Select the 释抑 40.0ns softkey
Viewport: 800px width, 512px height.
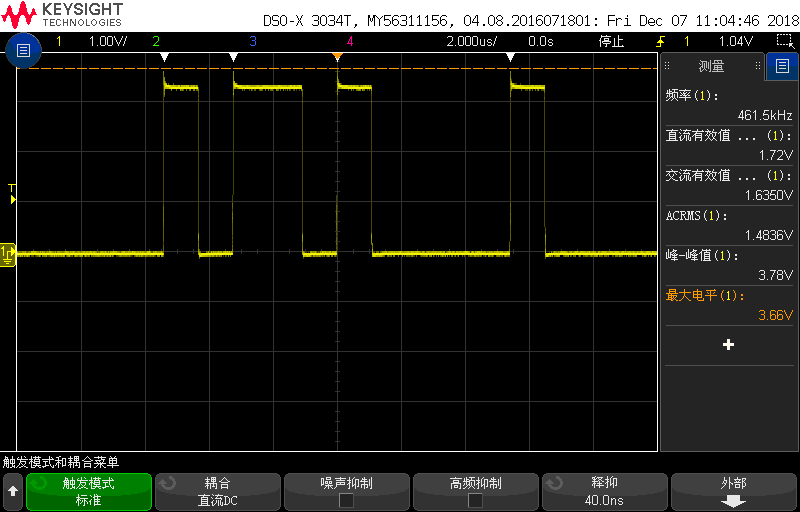point(605,492)
